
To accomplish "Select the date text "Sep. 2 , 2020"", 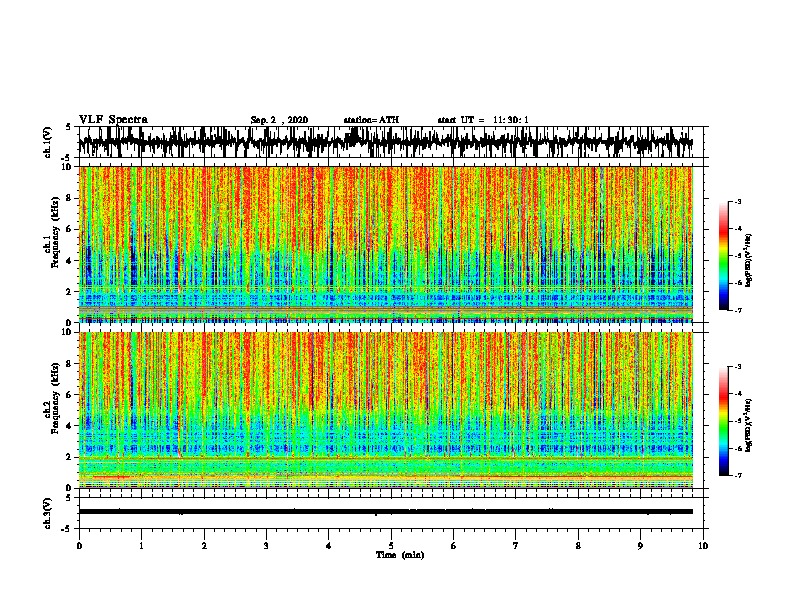I will 279,120.
